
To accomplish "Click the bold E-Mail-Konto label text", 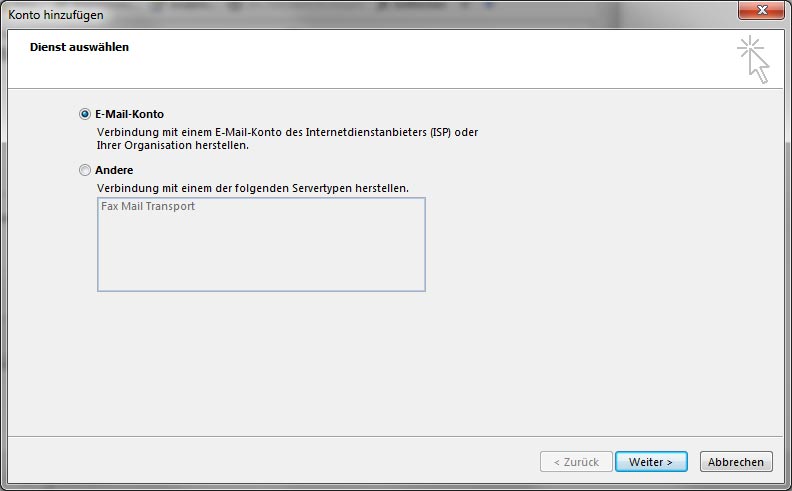I will tap(129, 114).
